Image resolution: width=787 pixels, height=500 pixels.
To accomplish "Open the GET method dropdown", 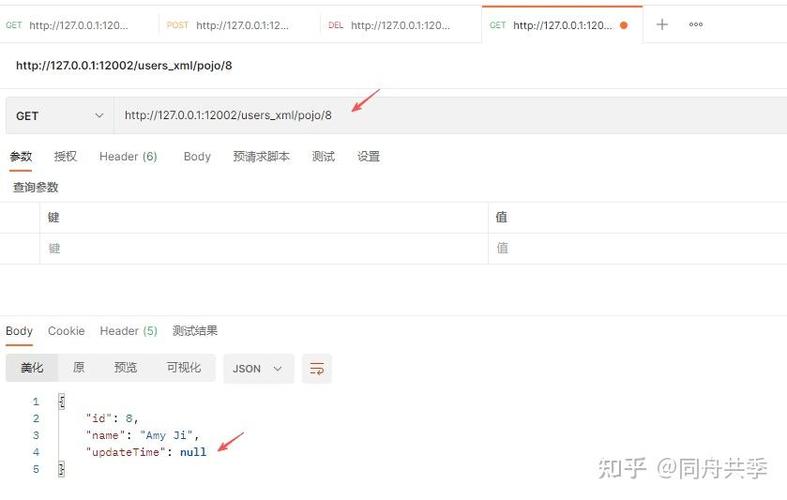I will pyautogui.click(x=59, y=116).
